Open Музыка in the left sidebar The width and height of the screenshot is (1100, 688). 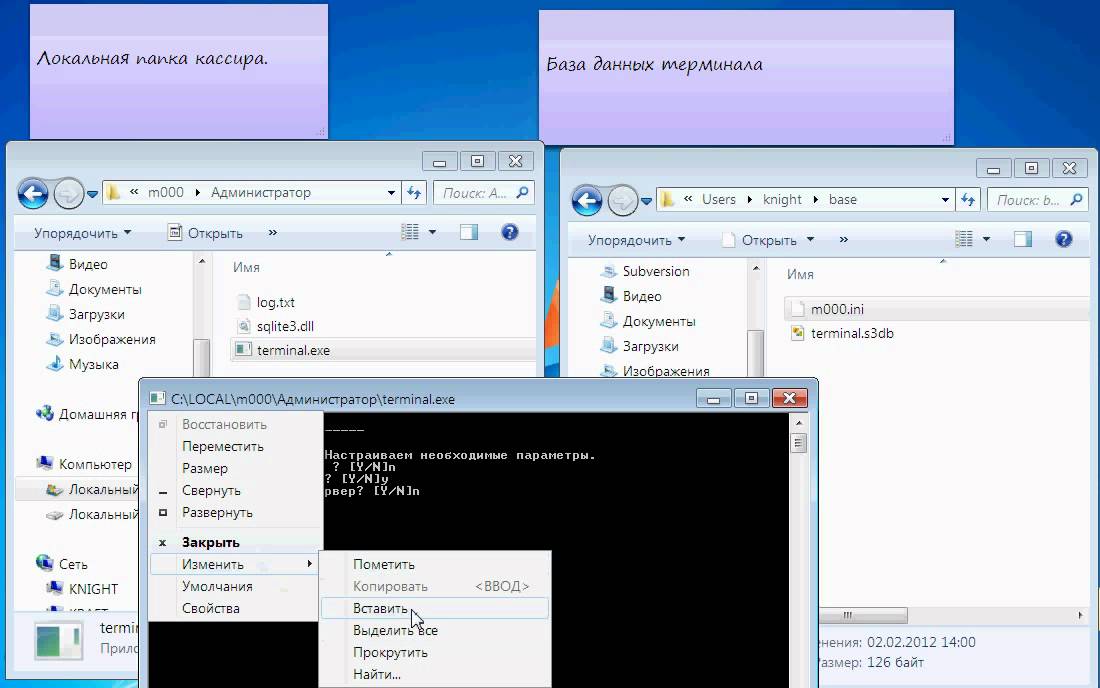point(93,364)
